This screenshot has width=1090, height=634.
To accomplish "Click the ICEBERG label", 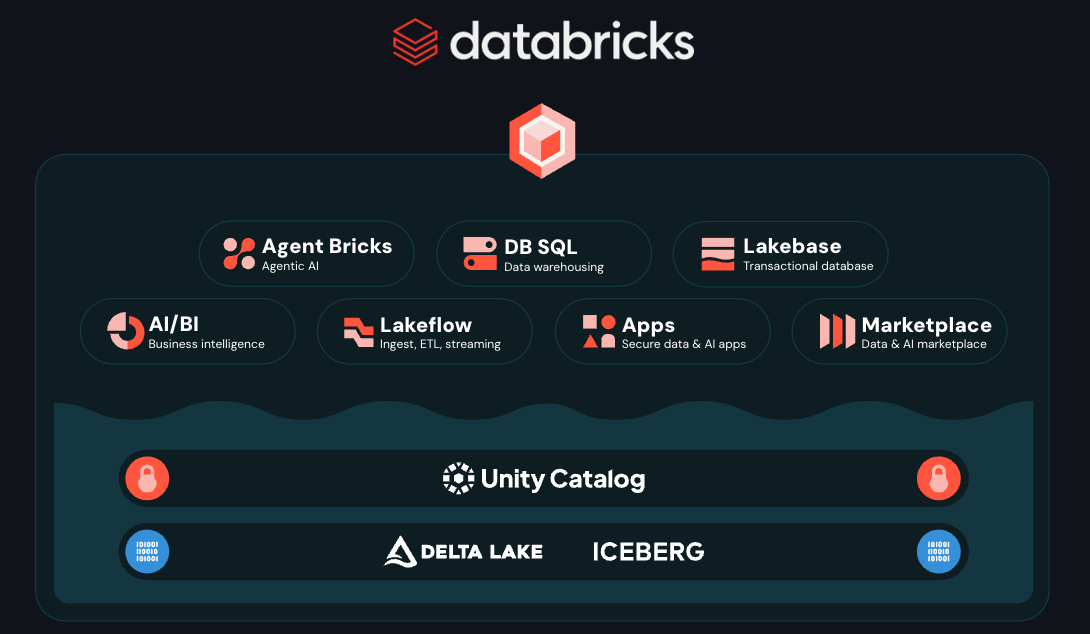I will click(x=648, y=551).
